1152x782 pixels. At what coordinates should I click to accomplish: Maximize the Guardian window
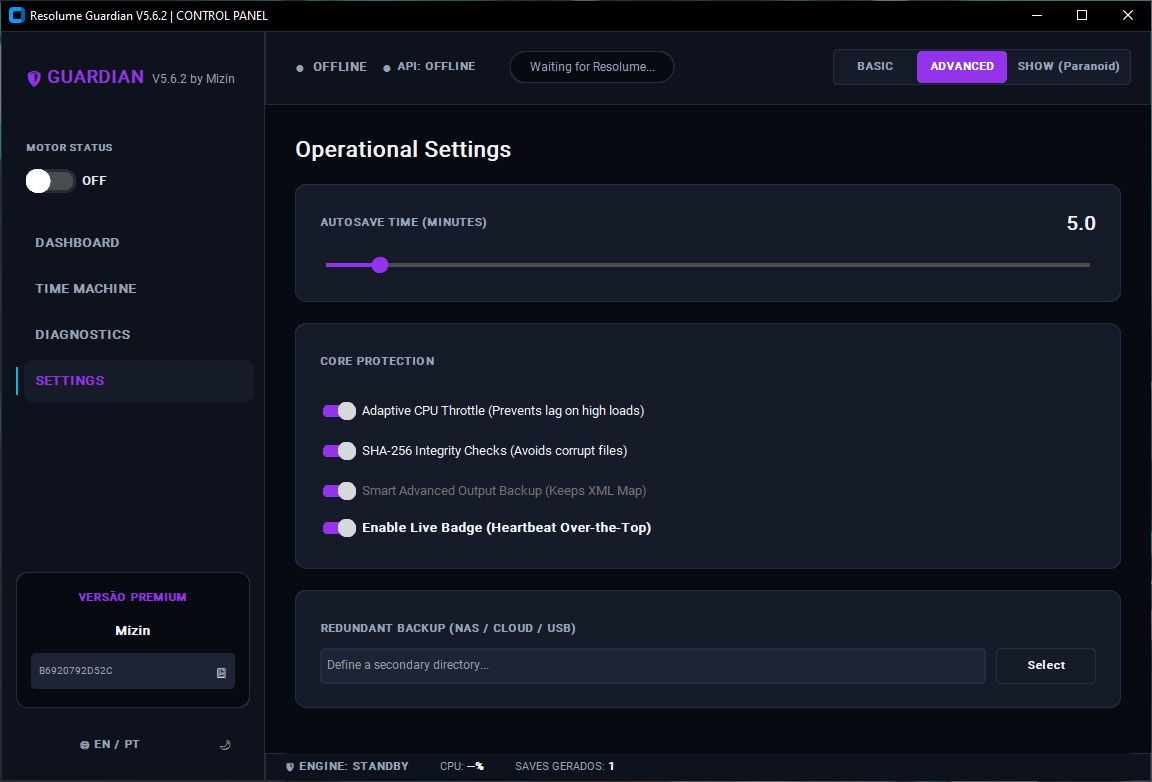(x=1081, y=15)
